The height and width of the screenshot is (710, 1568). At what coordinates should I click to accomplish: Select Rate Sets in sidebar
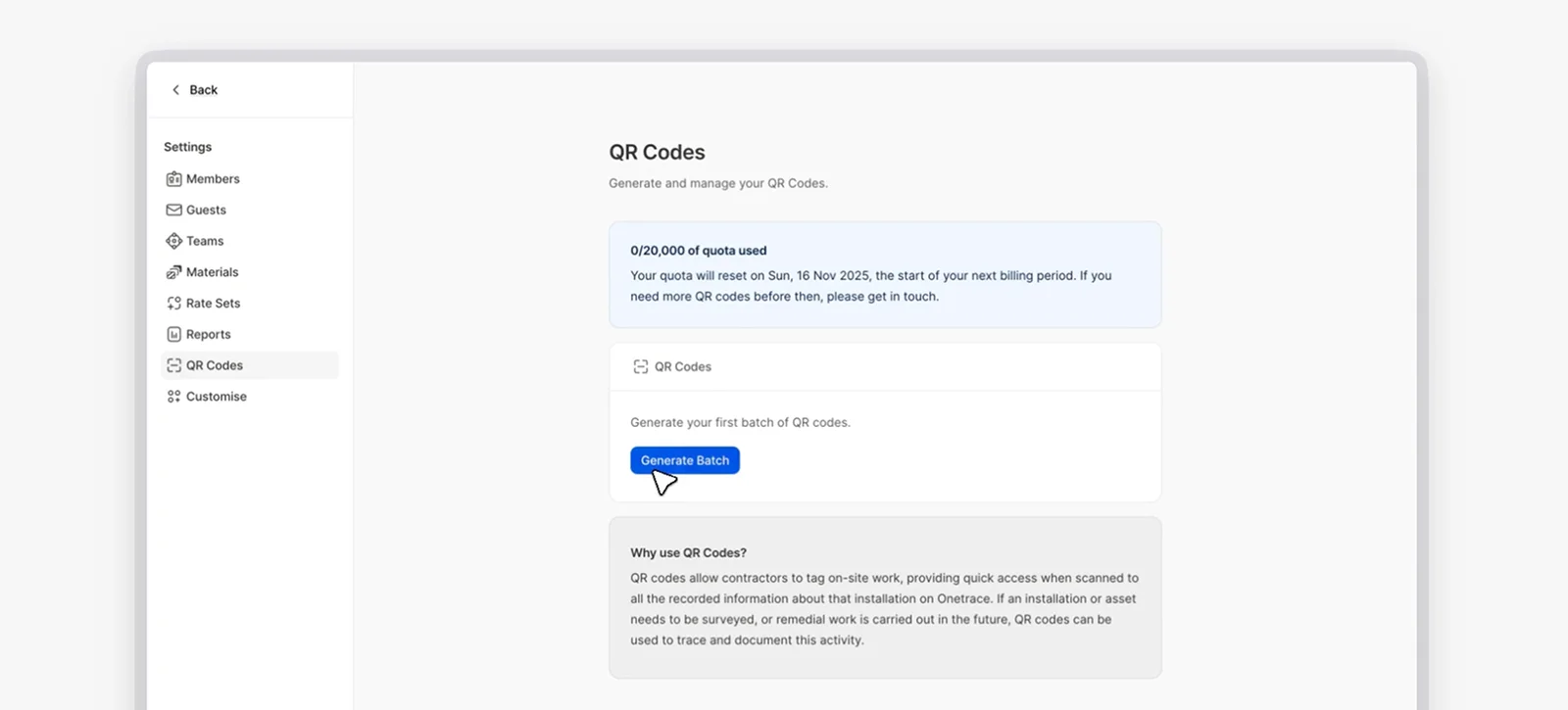[x=250, y=304]
